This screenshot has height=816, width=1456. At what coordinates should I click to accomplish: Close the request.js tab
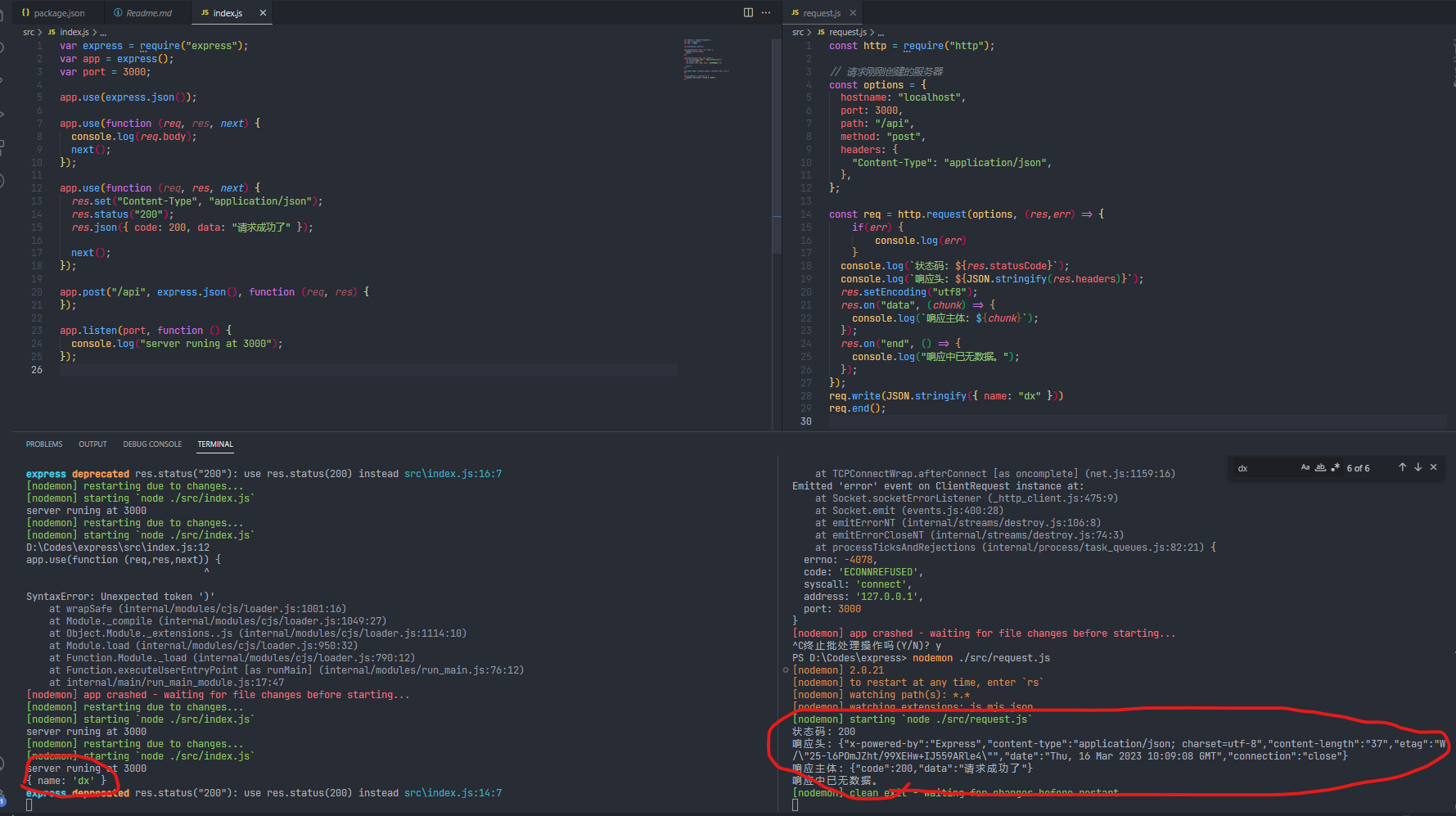853,13
